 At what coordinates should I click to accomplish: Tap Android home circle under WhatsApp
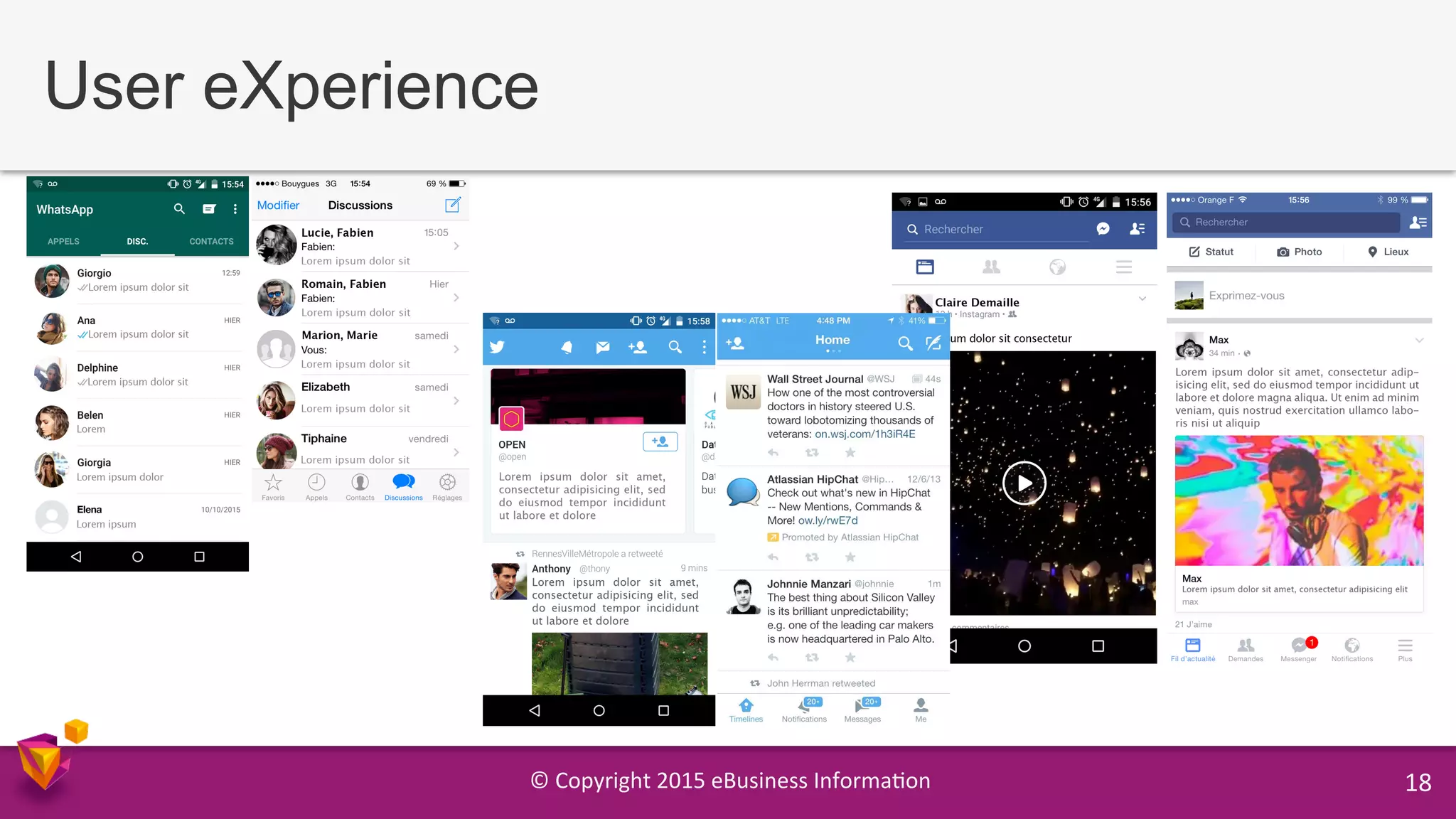click(x=138, y=557)
